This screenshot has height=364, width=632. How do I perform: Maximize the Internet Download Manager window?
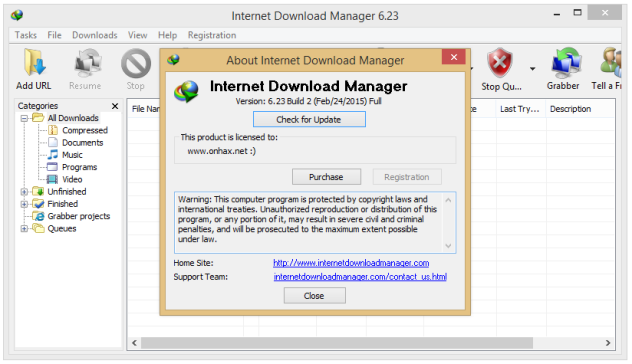click(578, 13)
